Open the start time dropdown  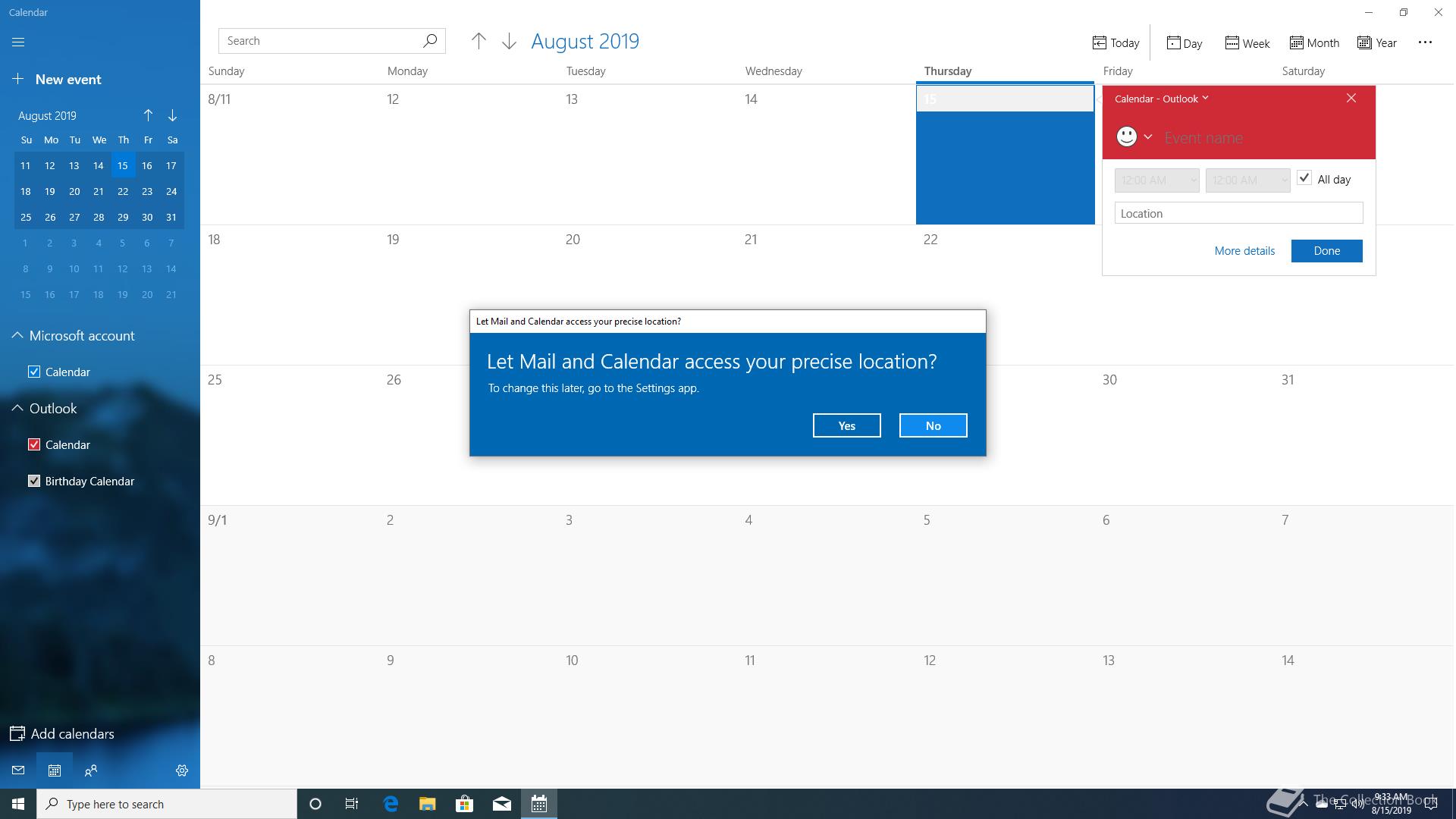[x=1157, y=180]
